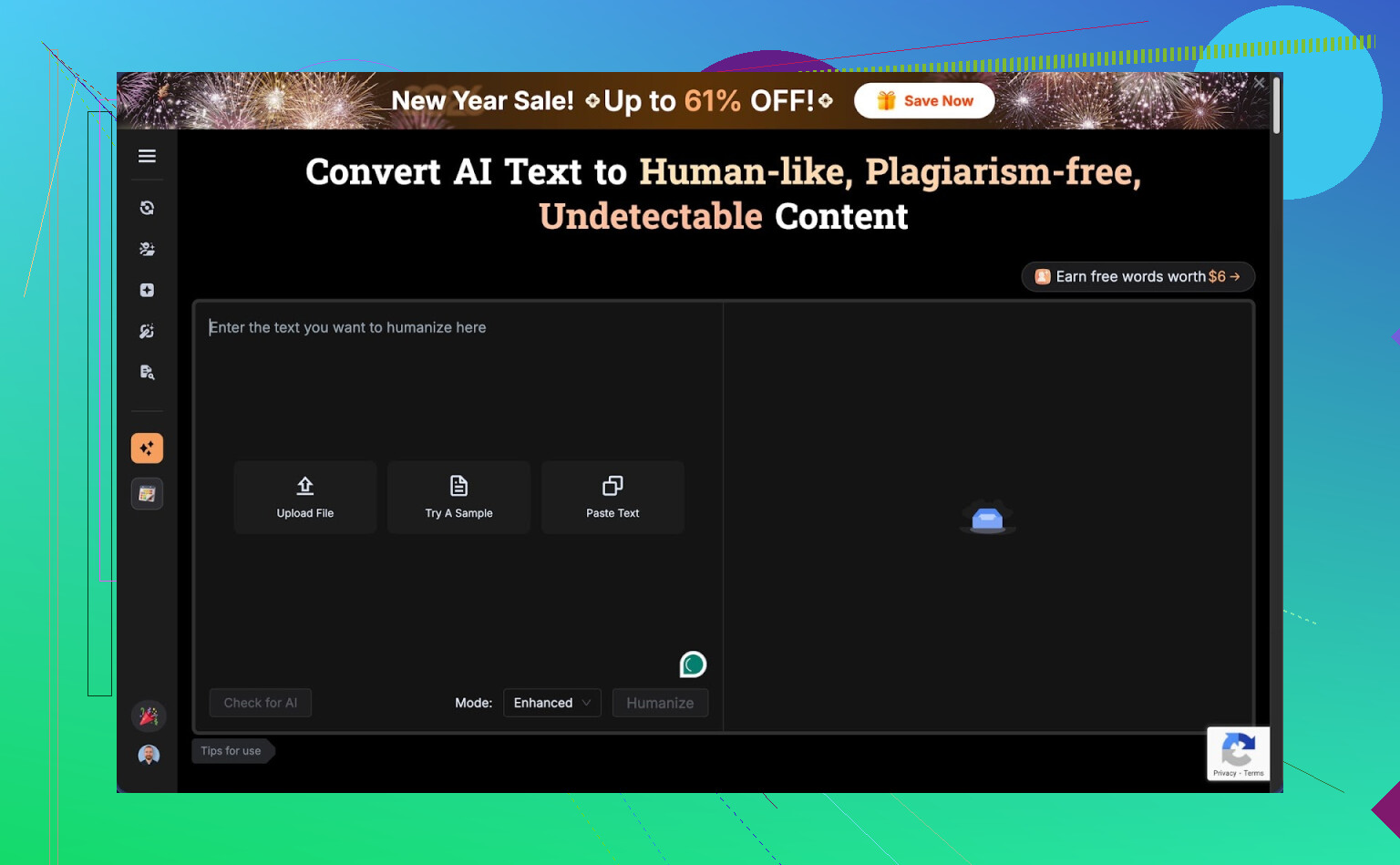Click Save Now in sale banner

(x=925, y=101)
